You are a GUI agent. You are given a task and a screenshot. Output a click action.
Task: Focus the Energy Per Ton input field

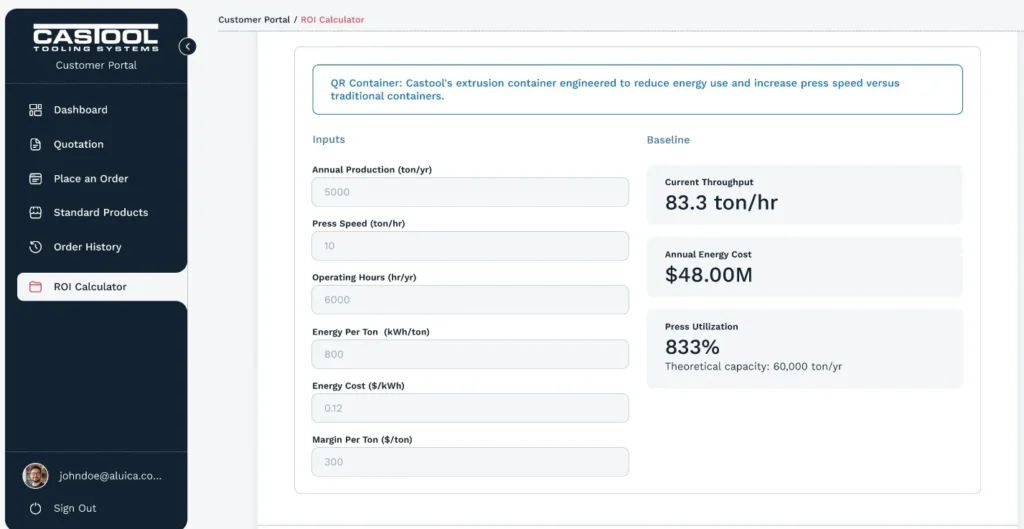coord(470,354)
